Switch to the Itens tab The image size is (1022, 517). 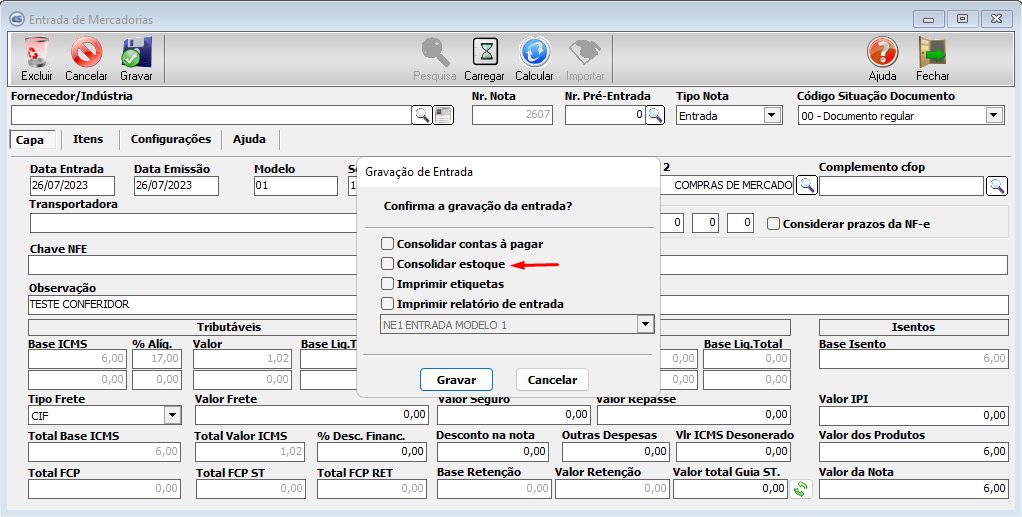pyautogui.click(x=88, y=139)
